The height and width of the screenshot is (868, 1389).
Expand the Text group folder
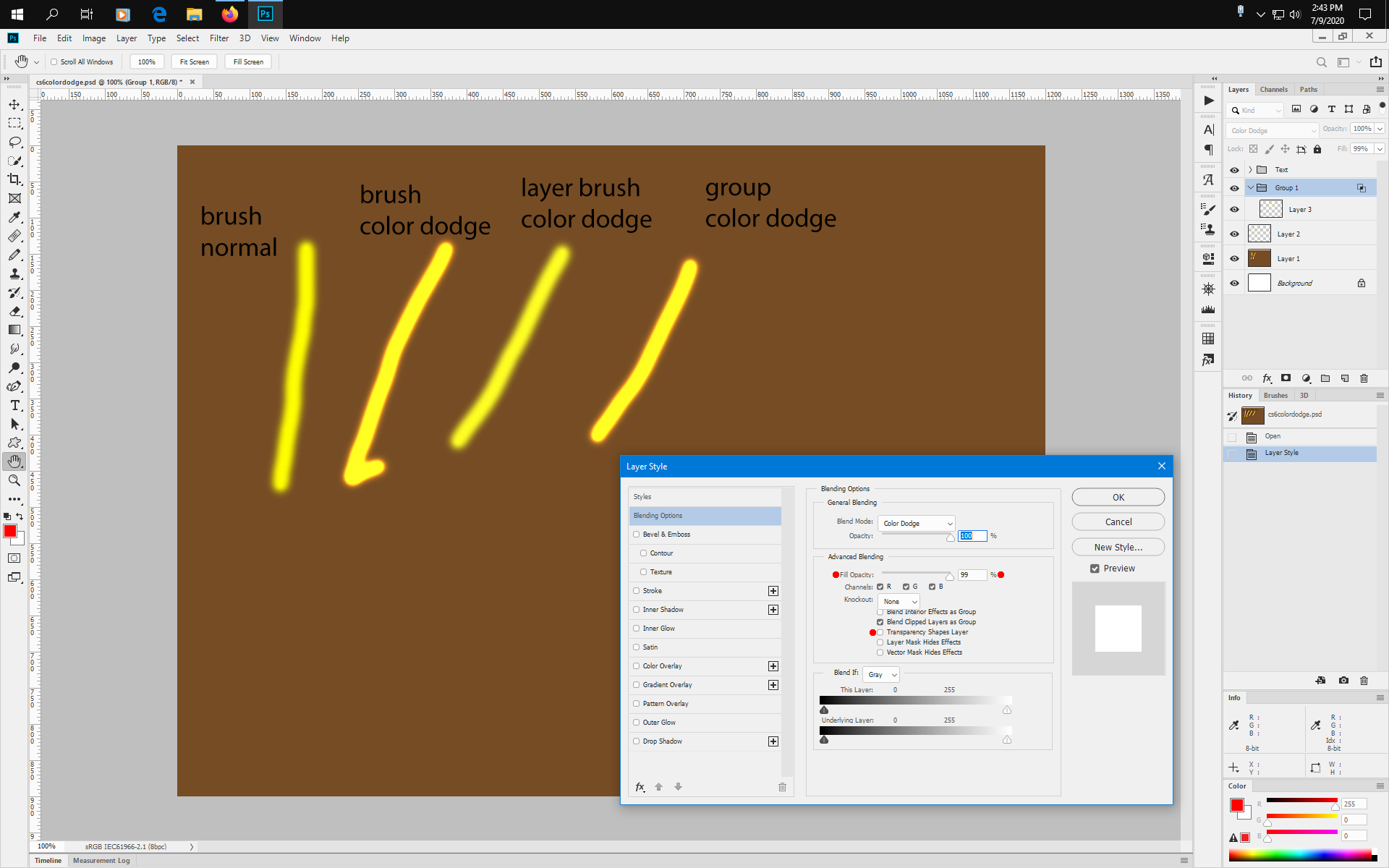1250,170
